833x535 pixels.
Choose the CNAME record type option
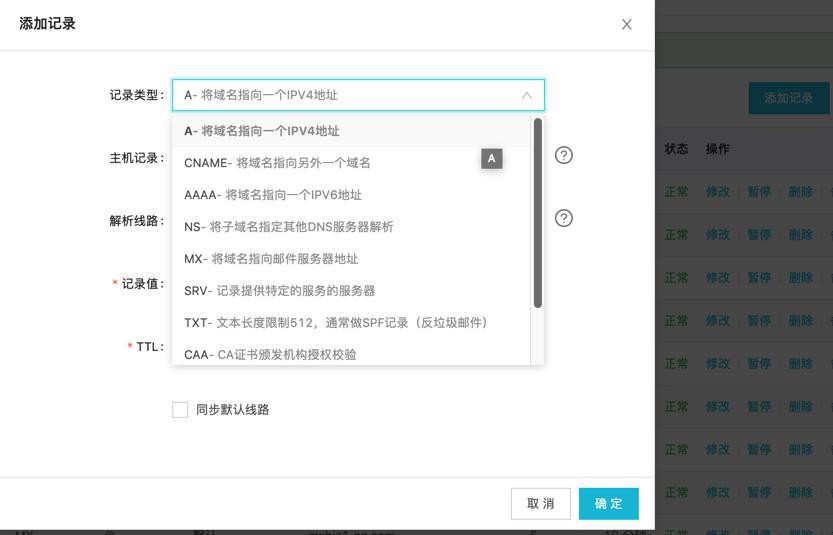pos(351,163)
